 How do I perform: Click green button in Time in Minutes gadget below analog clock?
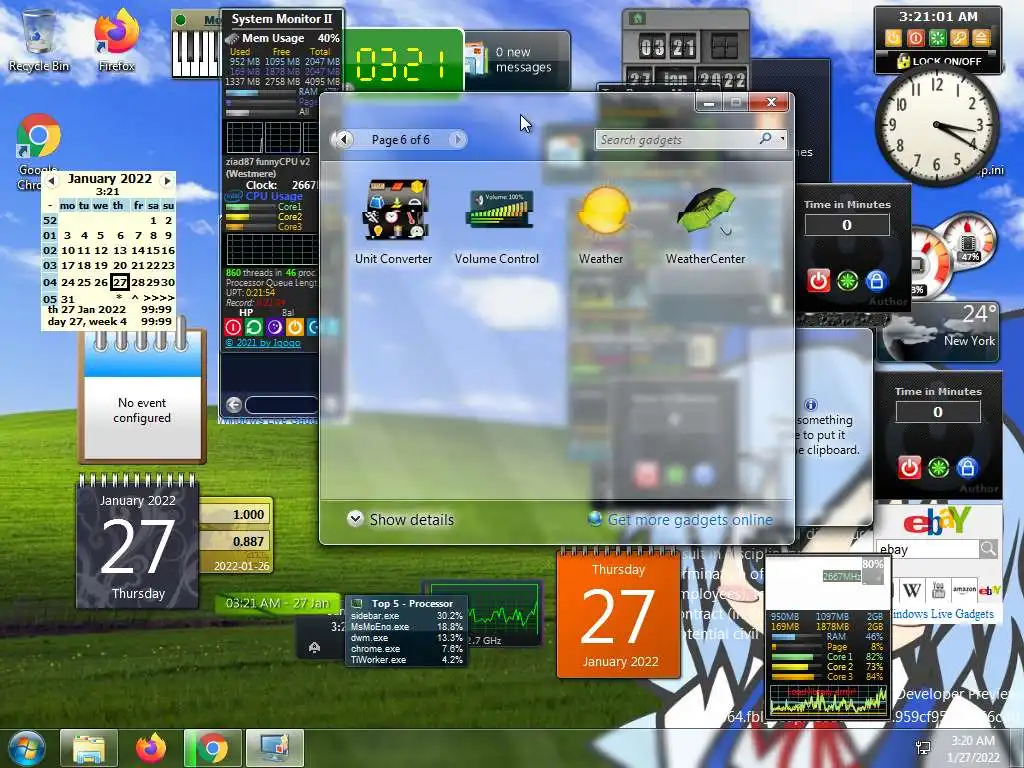(x=848, y=281)
